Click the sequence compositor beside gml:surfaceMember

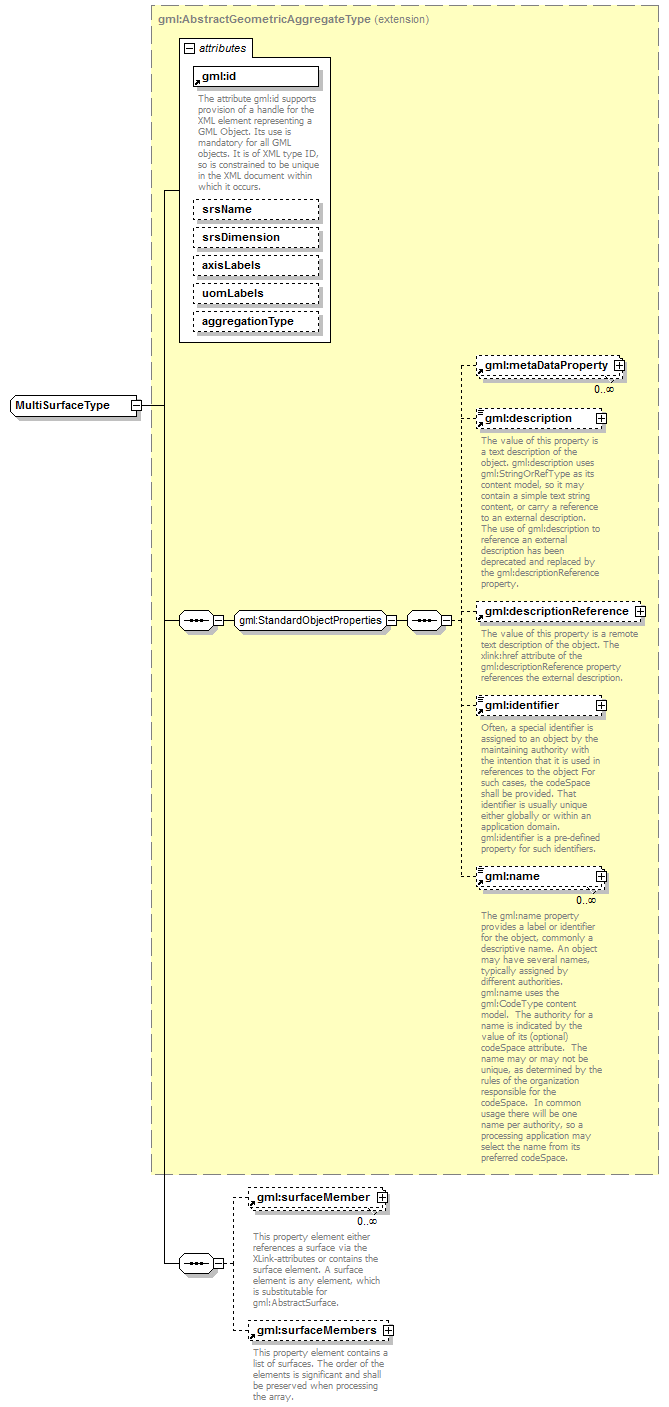pos(194,1263)
